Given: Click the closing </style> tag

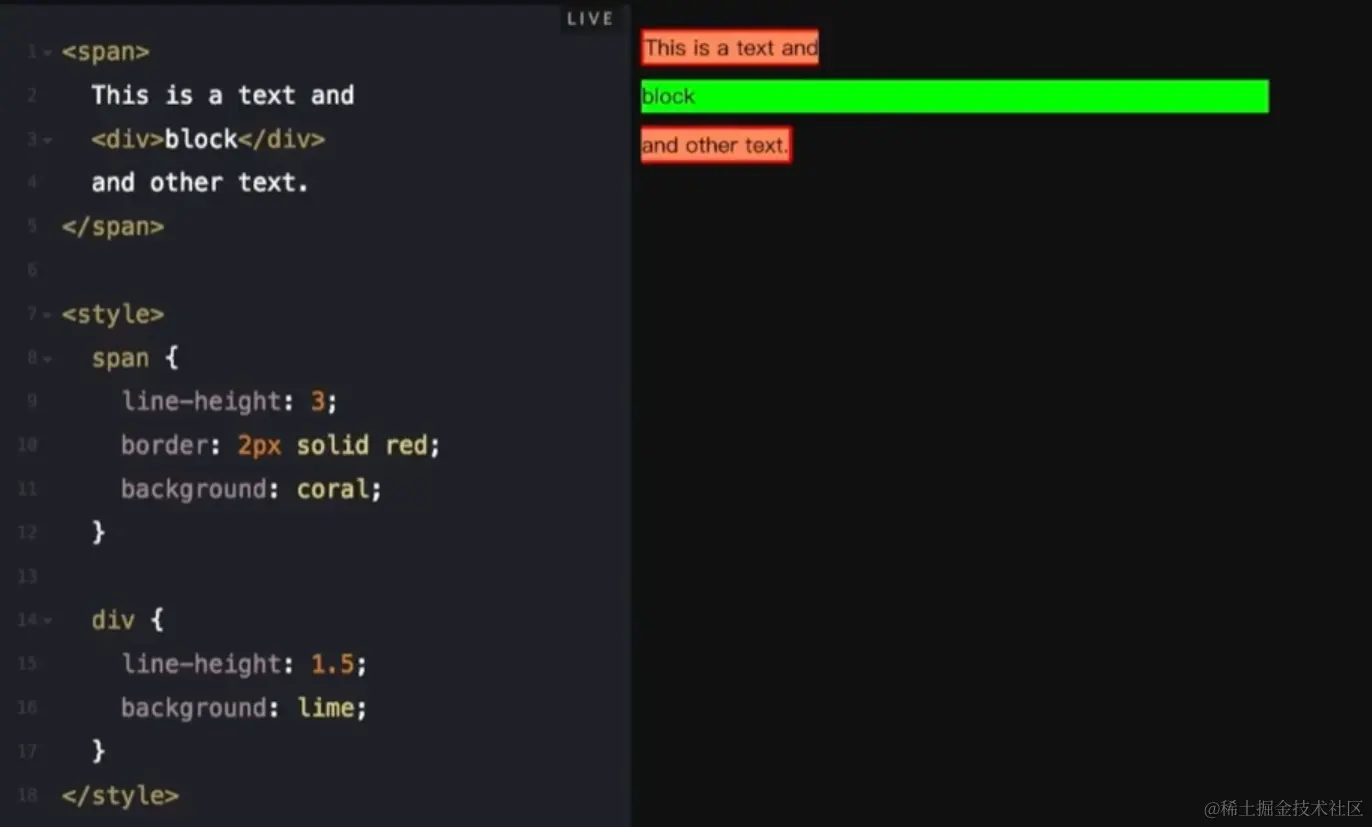Looking at the screenshot, I should click(x=120, y=796).
